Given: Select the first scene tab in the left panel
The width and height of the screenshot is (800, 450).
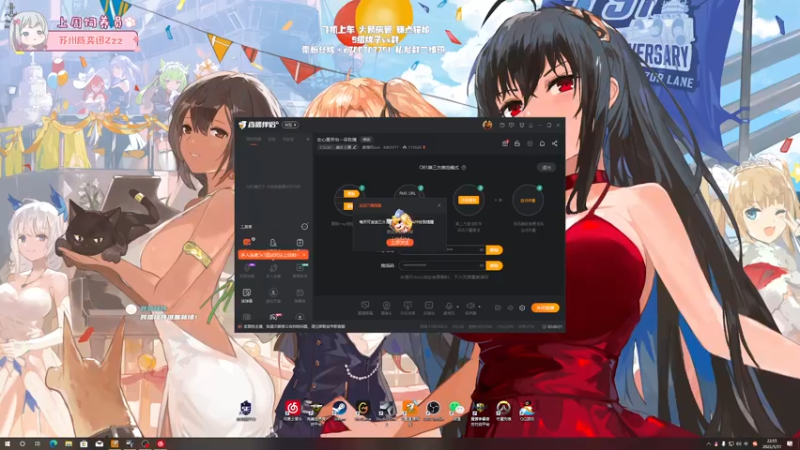Looking at the screenshot, I should point(254,139).
